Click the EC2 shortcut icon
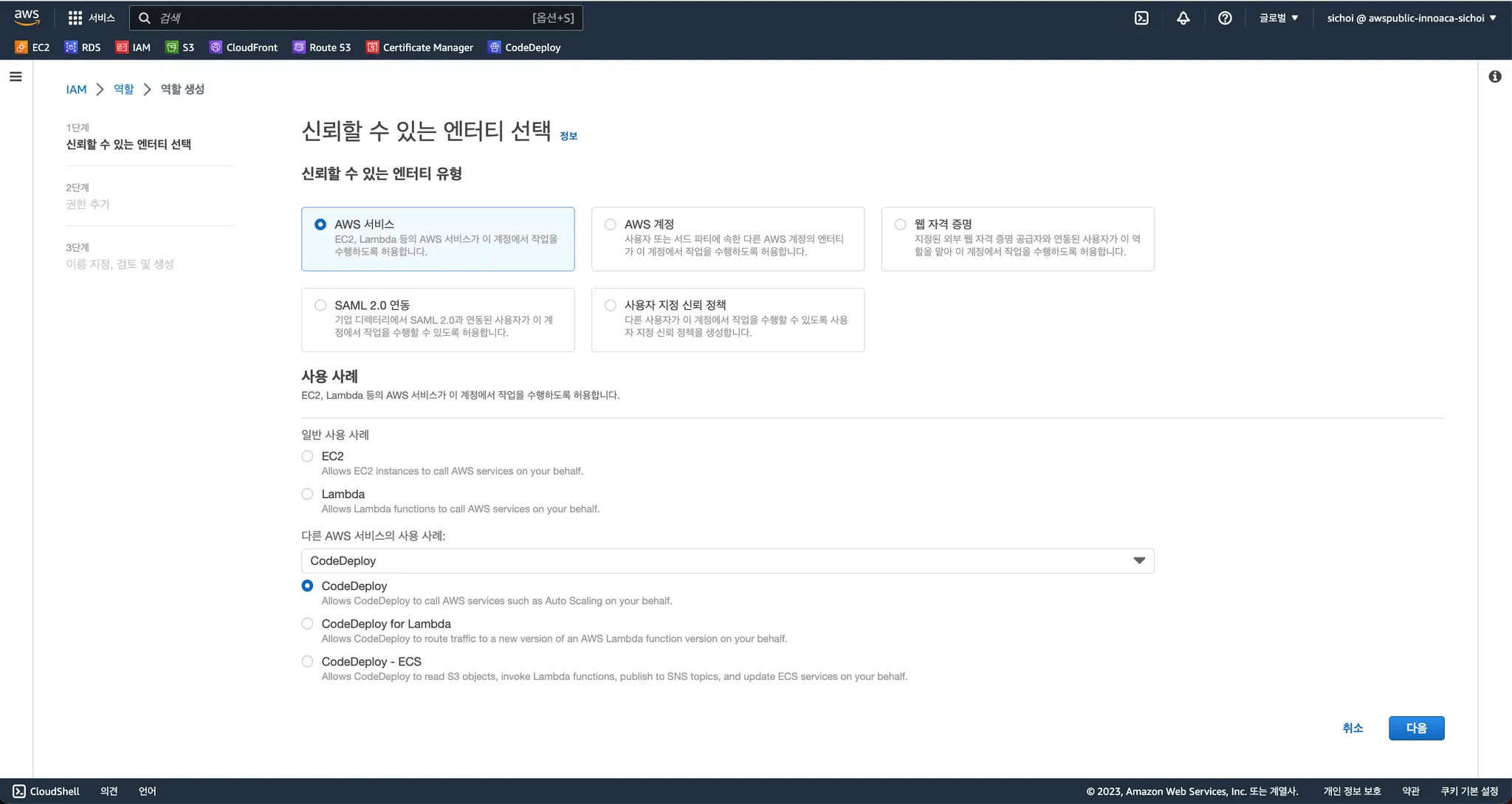Viewport: 1512px width, 804px height. (22, 47)
